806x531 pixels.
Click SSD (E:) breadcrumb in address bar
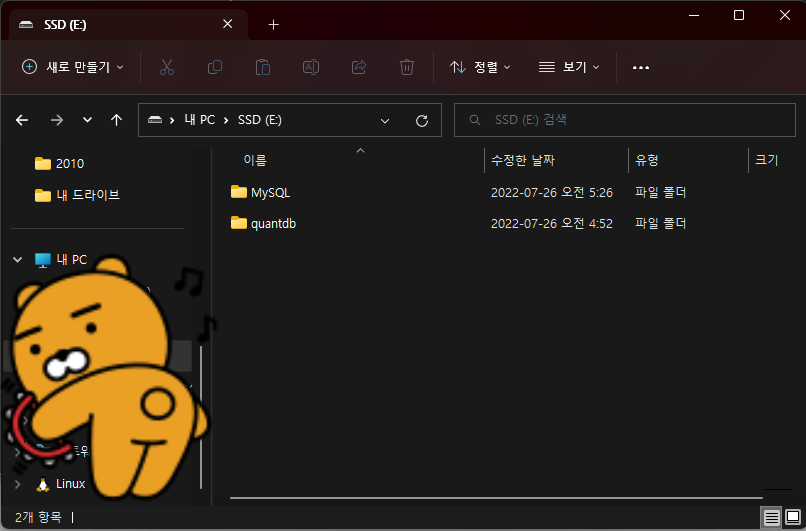[x=260, y=120]
